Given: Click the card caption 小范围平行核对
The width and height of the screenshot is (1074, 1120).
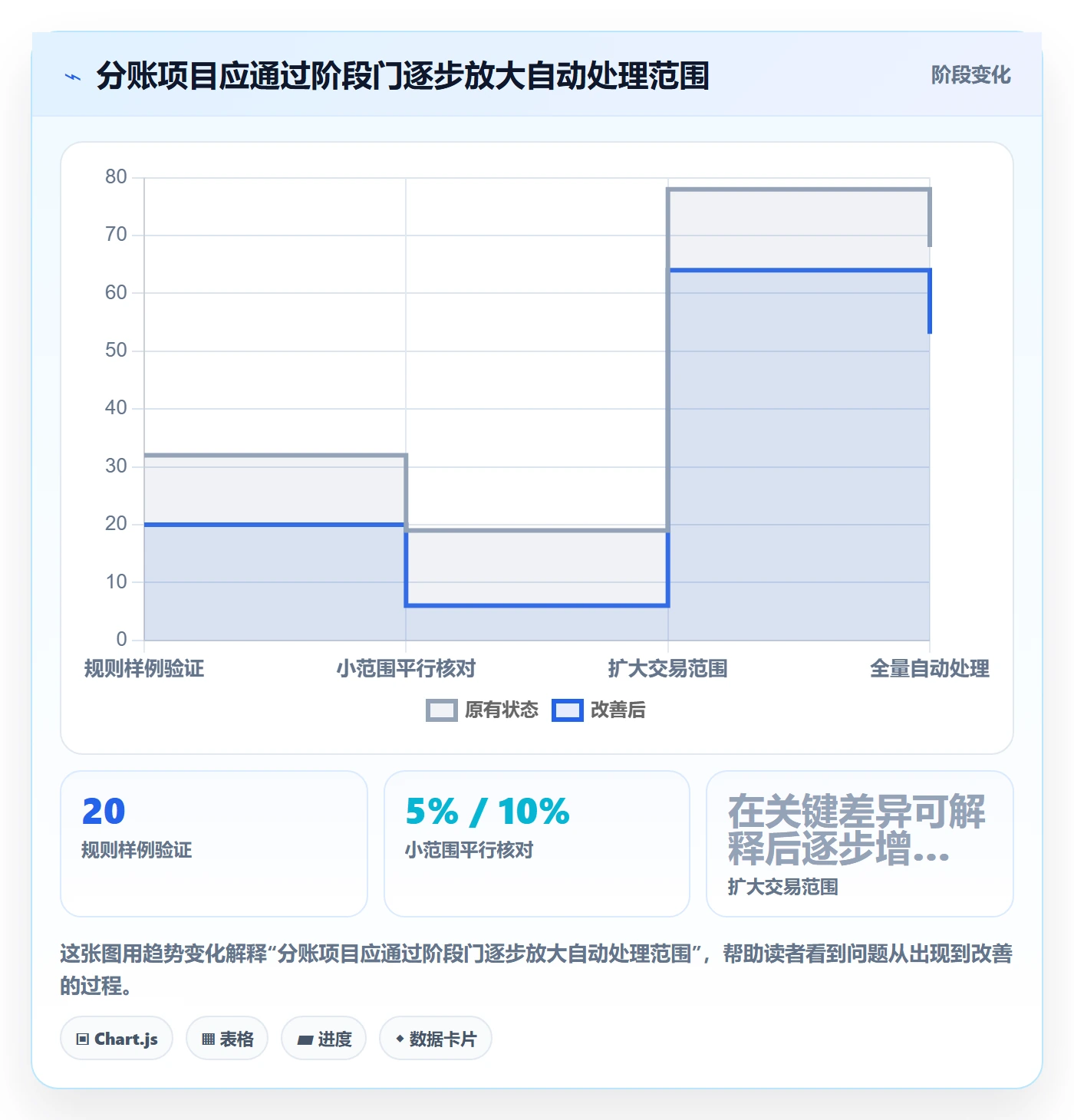Looking at the screenshot, I should [x=469, y=850].
